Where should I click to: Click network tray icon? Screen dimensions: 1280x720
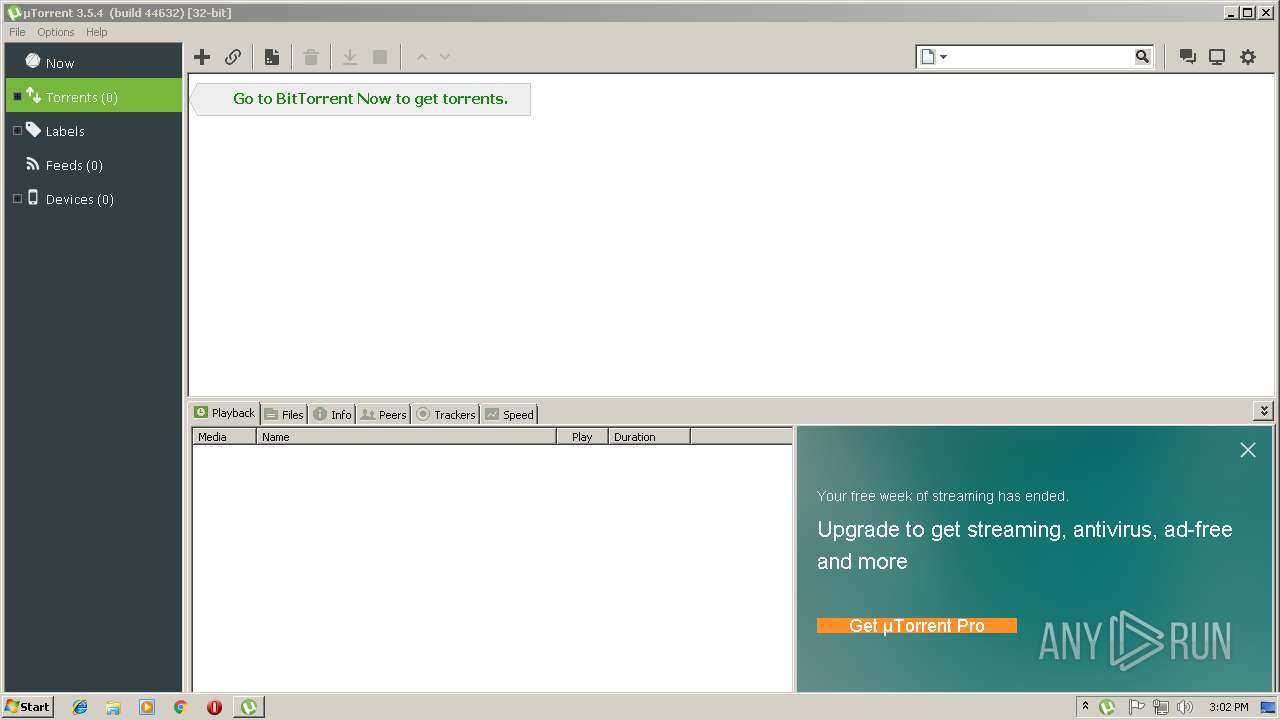point(1161,707)
